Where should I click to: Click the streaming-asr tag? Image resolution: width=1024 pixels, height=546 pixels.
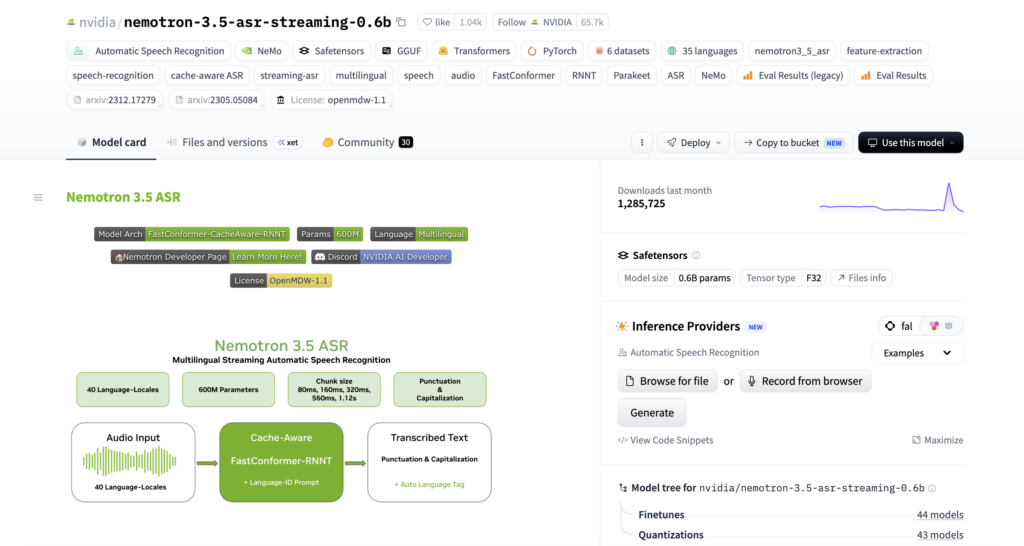coord(289,76)
